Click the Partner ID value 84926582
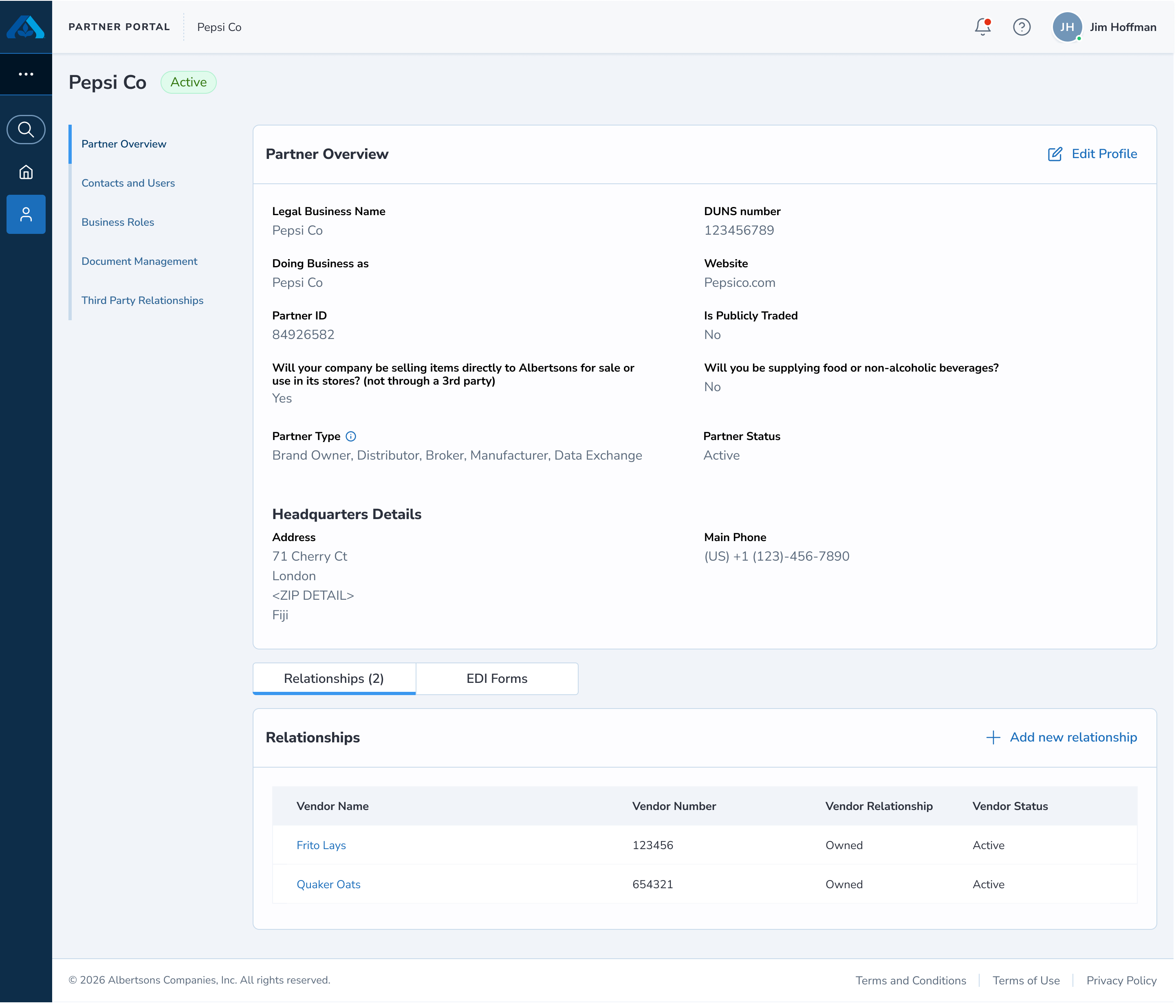The height and width of the screenshot is (1008, 1176). tap(304, 335)
